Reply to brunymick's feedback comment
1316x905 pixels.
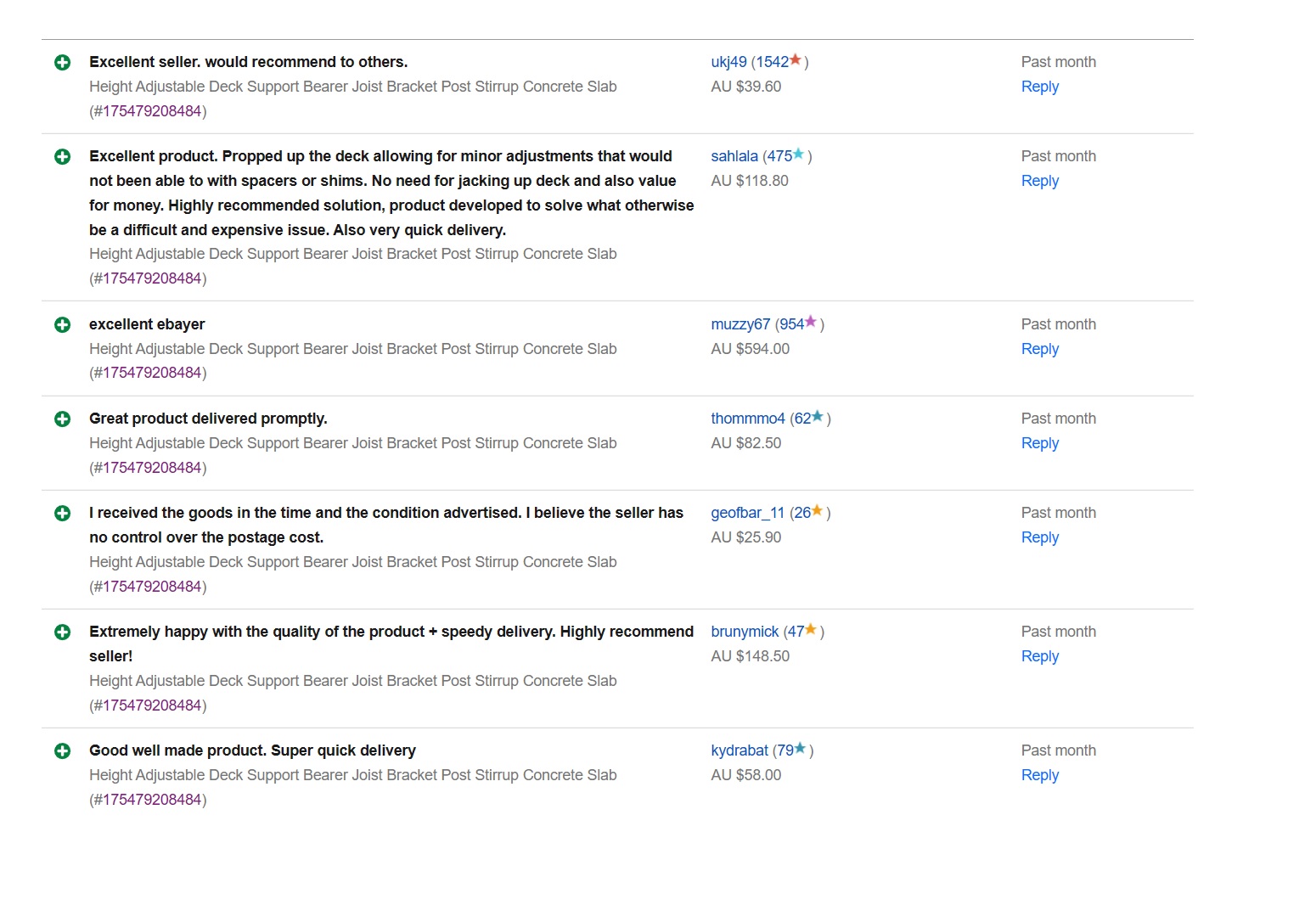coord(1039,656)
